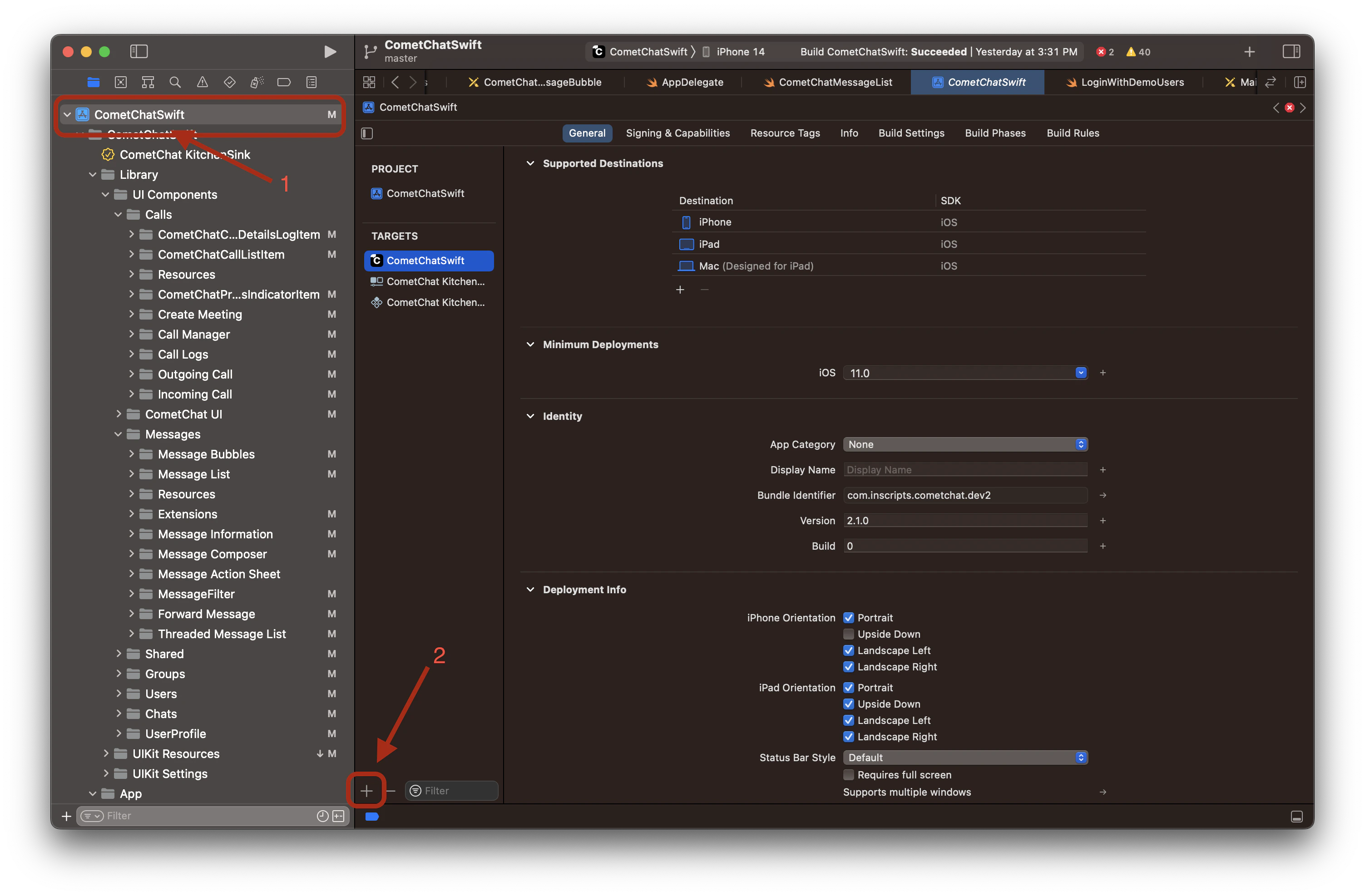This screenshot has width=1365, height=896.
Task: Open the Issue navigator warning icon
Action: click(203, 82)
